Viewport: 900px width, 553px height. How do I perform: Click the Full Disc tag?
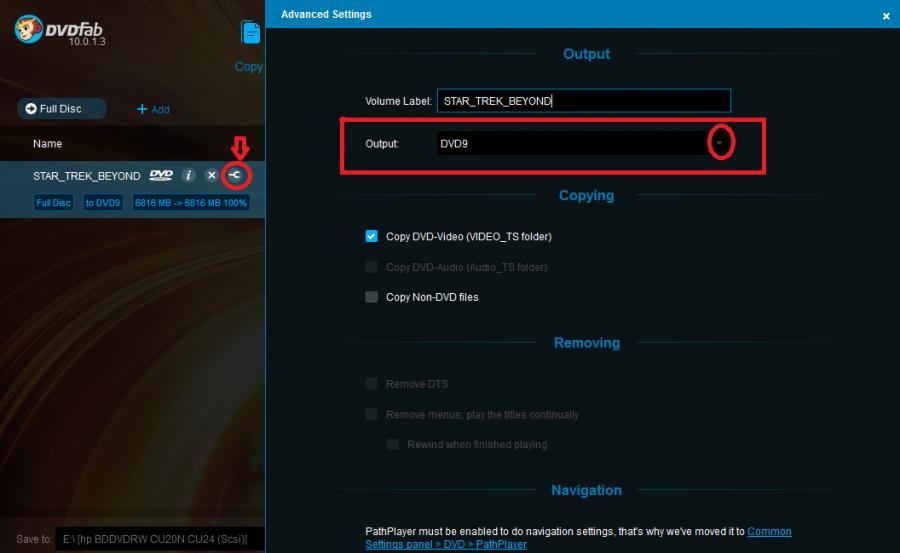click(53, 203)
